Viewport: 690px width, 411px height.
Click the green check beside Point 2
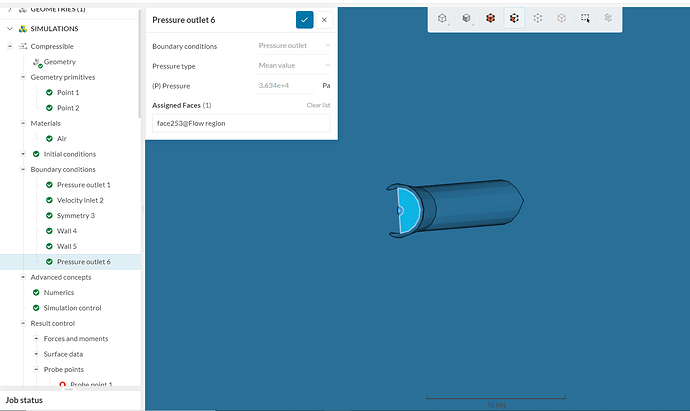pyautogui.click(x=49, y=108)
